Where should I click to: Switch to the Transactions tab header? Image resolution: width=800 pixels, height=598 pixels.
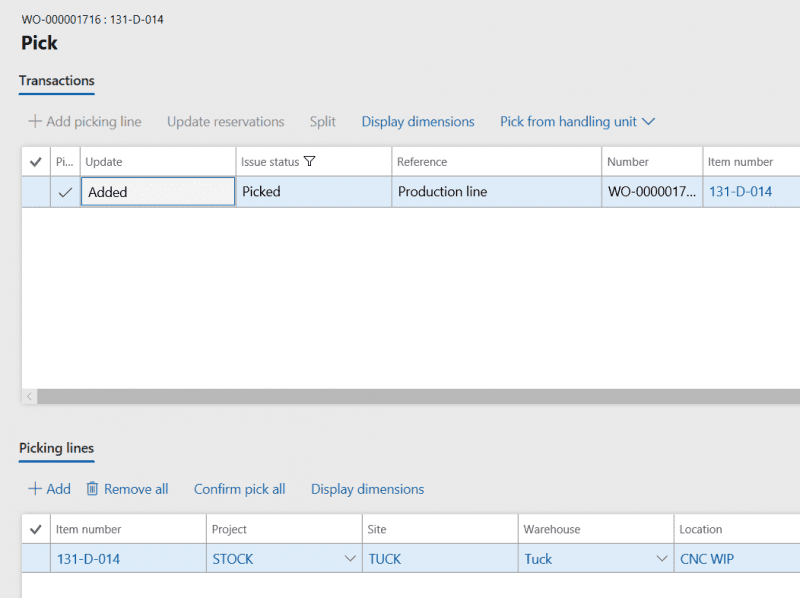point(57,81)
